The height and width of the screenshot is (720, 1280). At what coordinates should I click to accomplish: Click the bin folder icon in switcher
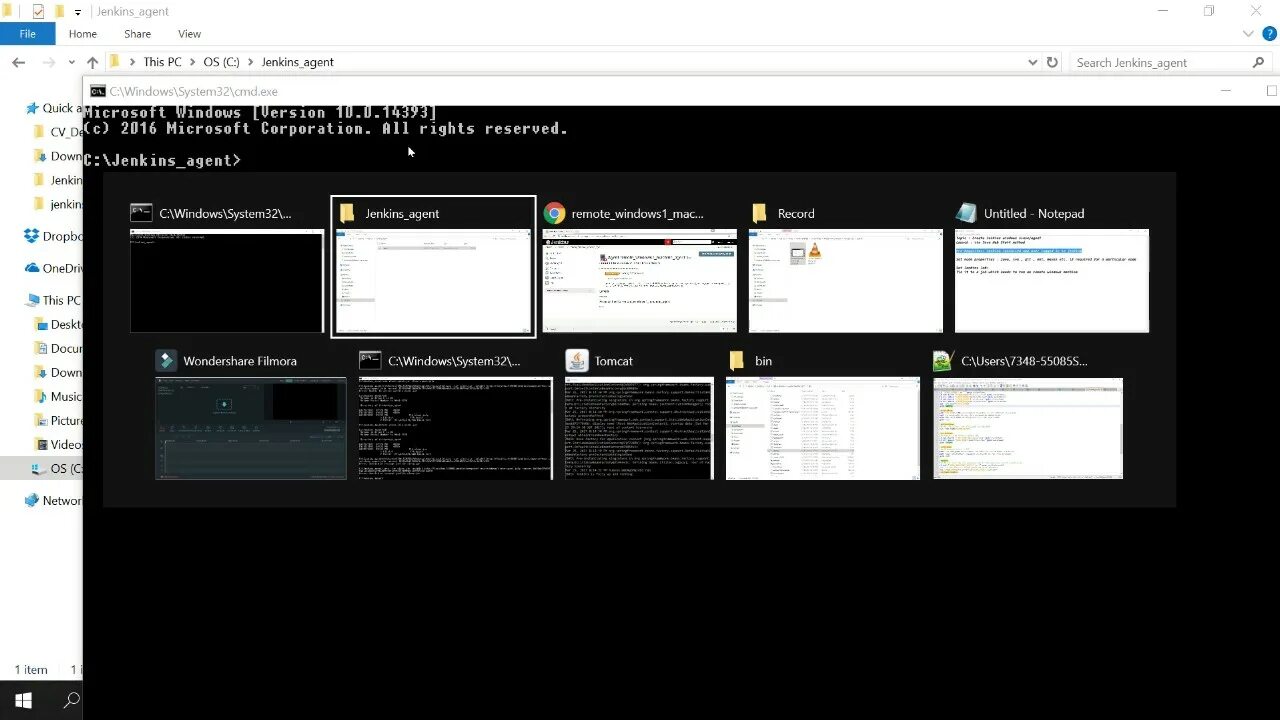[x=737, y=361]
